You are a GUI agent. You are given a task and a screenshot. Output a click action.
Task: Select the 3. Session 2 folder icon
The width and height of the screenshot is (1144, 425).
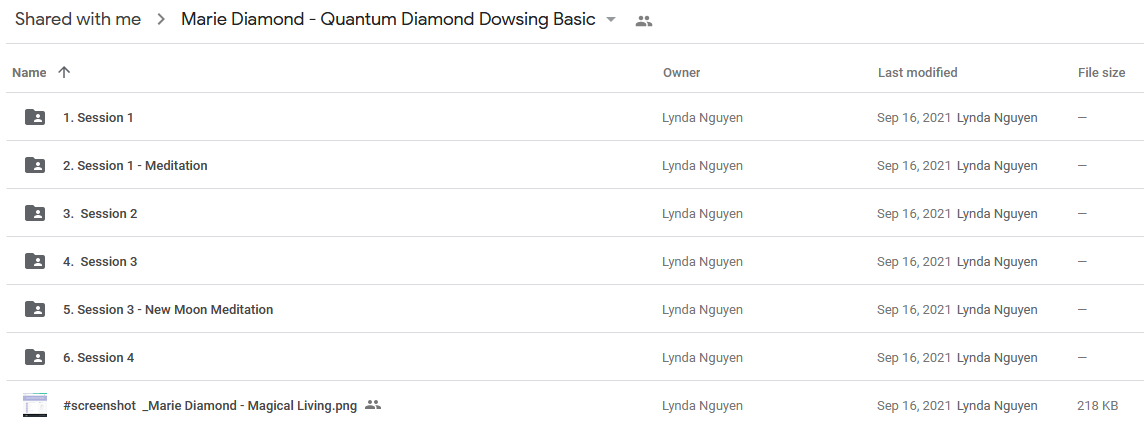tap(35, 214)
